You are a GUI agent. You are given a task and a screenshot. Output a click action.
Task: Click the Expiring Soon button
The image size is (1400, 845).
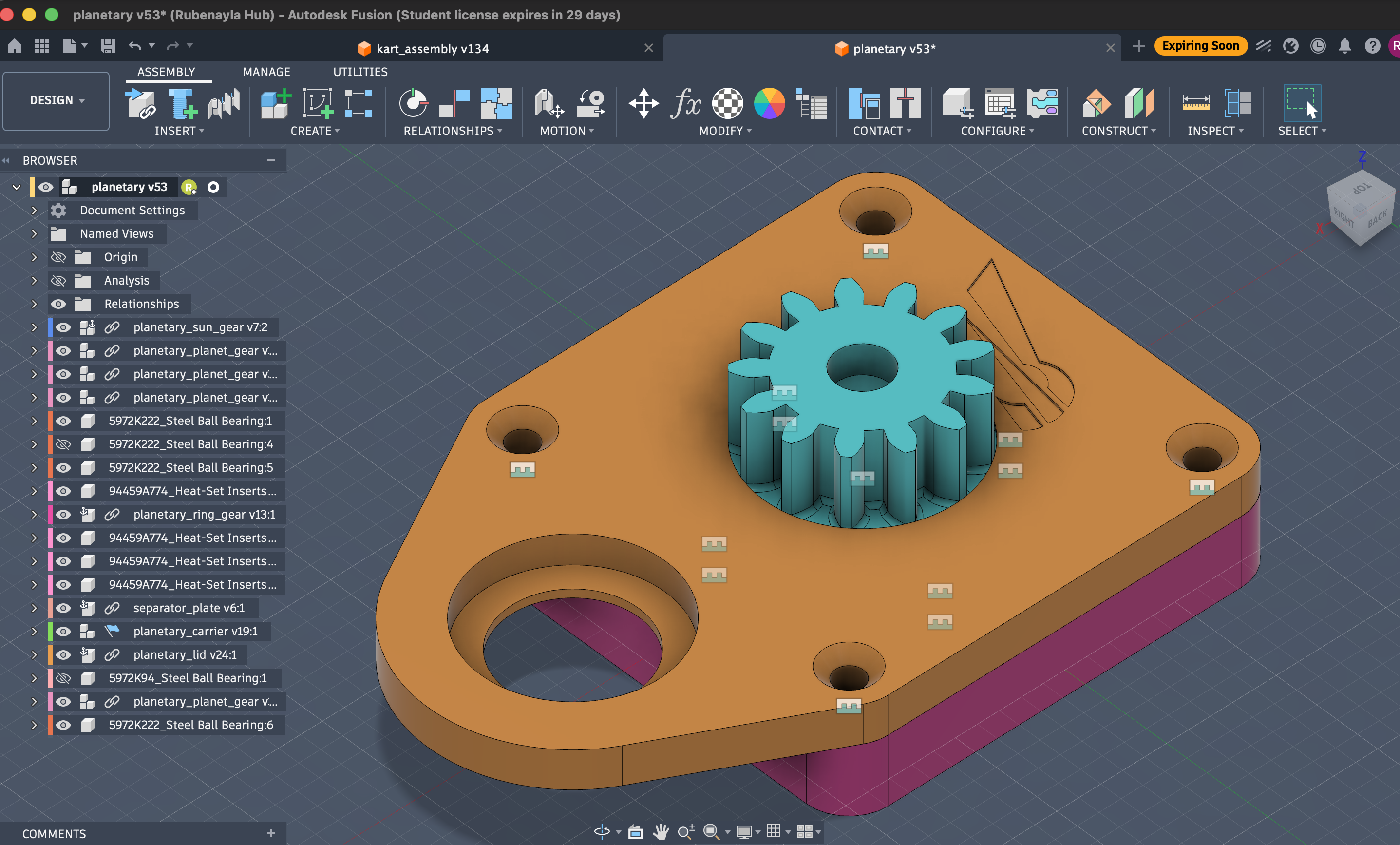click(1200, 45)
